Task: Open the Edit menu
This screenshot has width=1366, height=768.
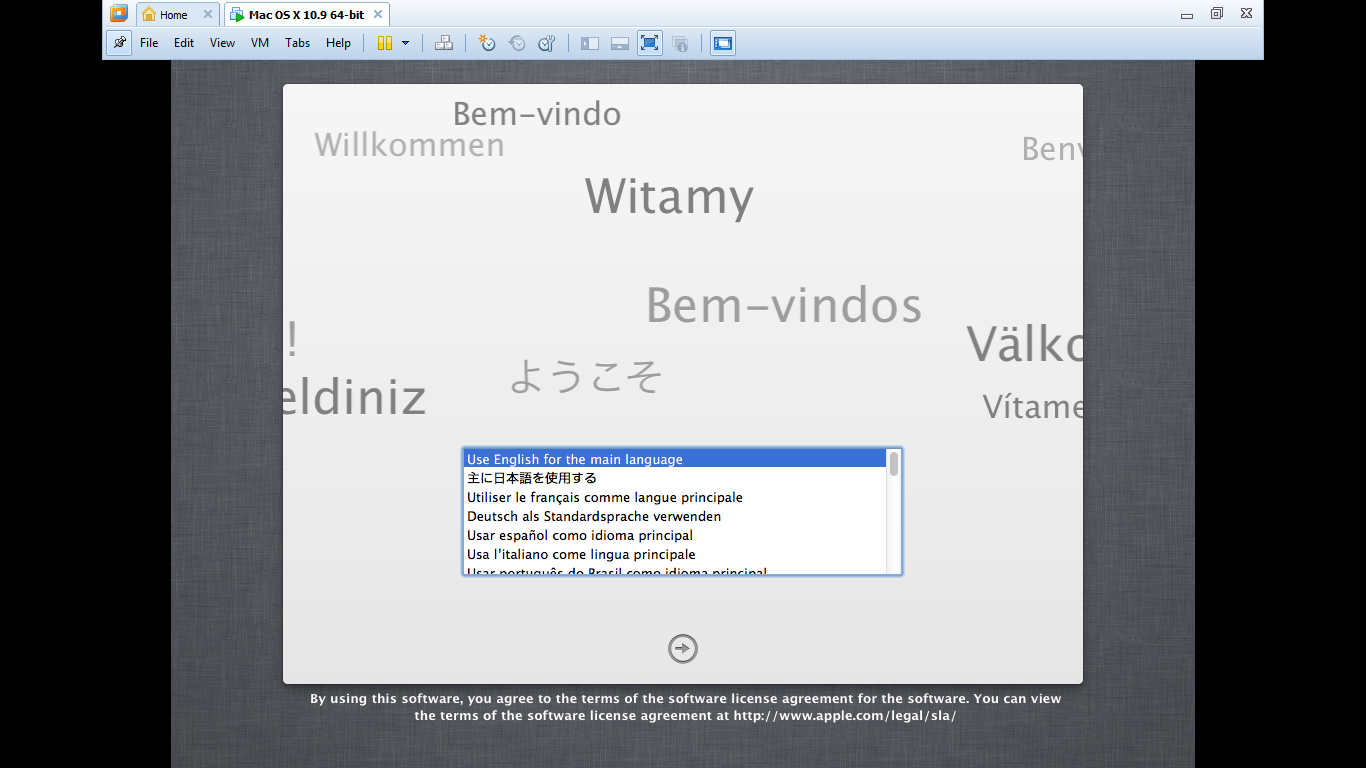Action: click(x=184, y=43)
